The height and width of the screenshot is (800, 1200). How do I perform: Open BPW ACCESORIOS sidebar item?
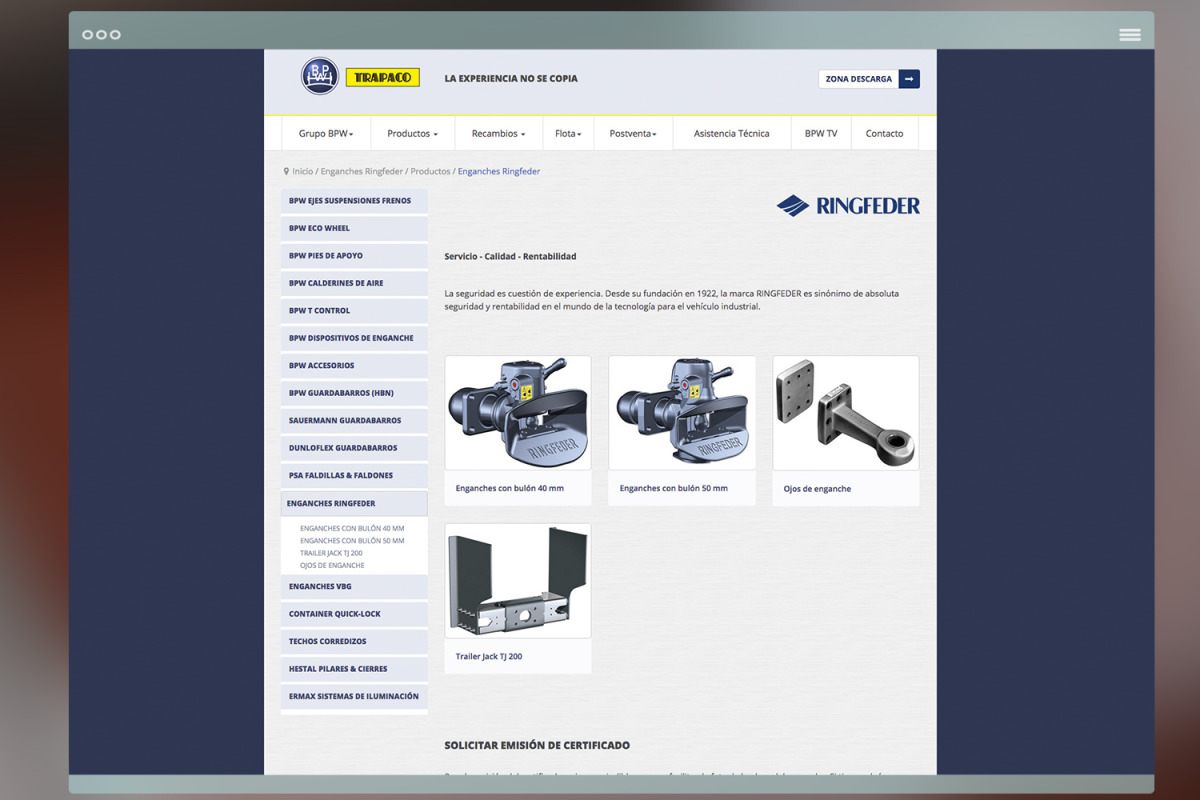(x=354, y=366)
